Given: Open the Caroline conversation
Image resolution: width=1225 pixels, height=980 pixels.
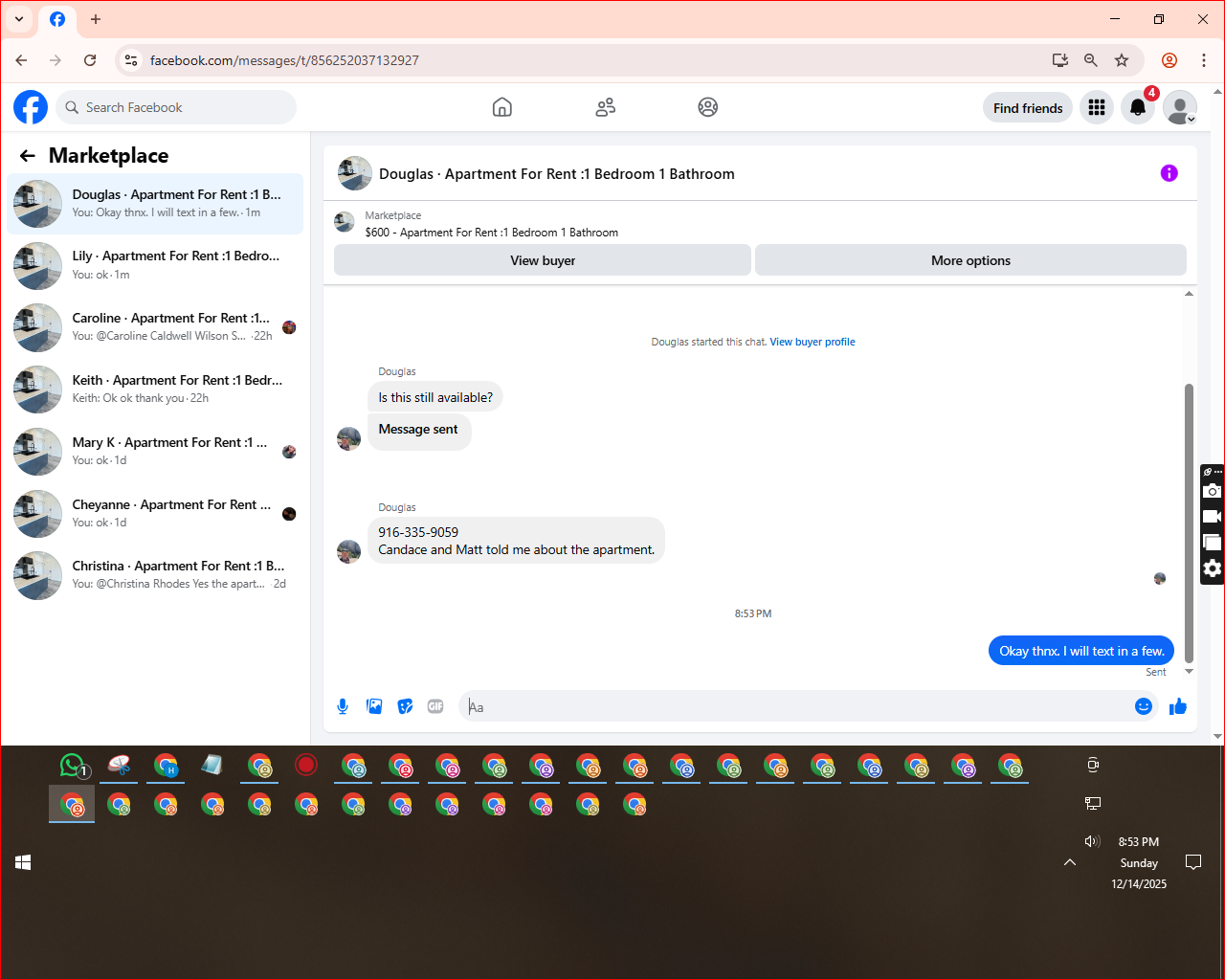Looking at the screenshot, I should pos(155,327).
